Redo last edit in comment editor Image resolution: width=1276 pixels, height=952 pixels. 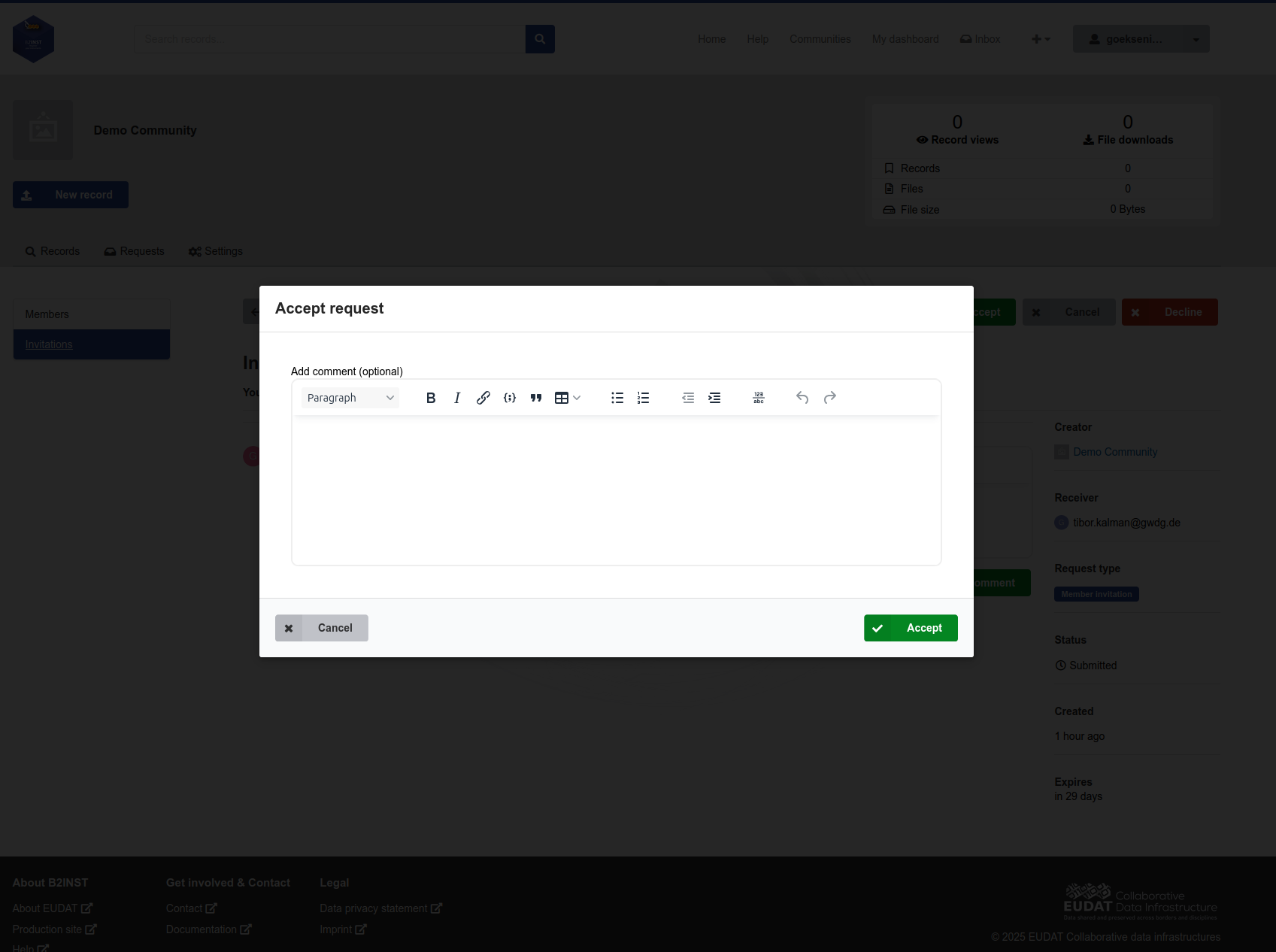point(829,398)
